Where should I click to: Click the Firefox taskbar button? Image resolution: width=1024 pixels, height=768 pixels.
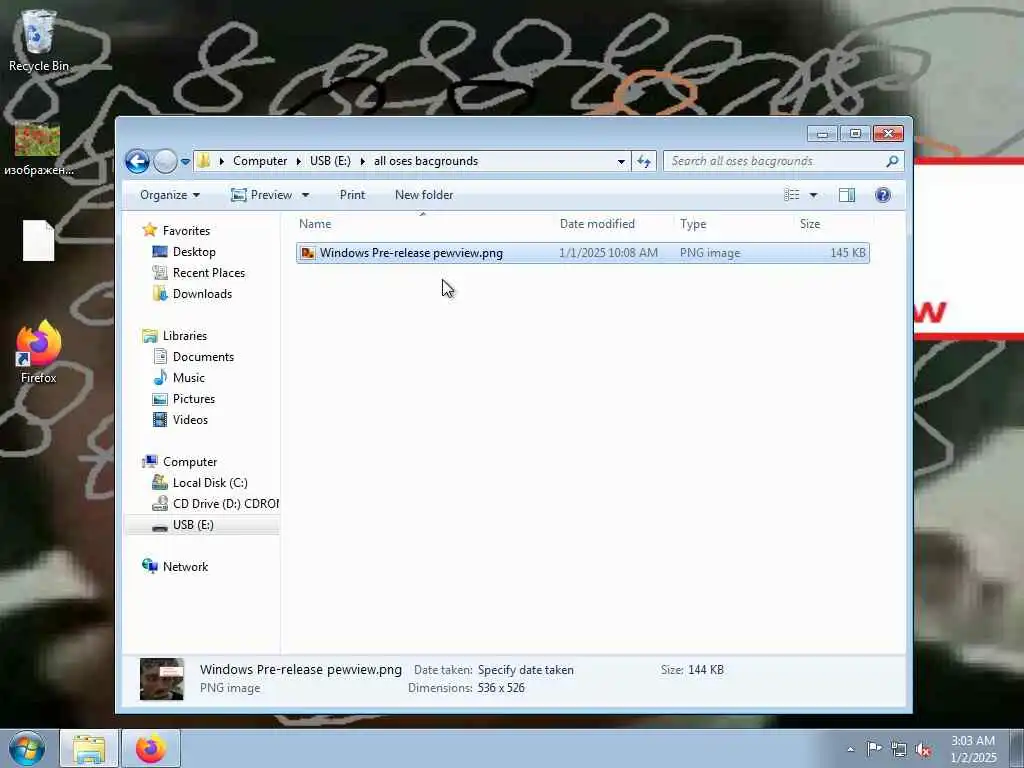(x=151, y=748)
